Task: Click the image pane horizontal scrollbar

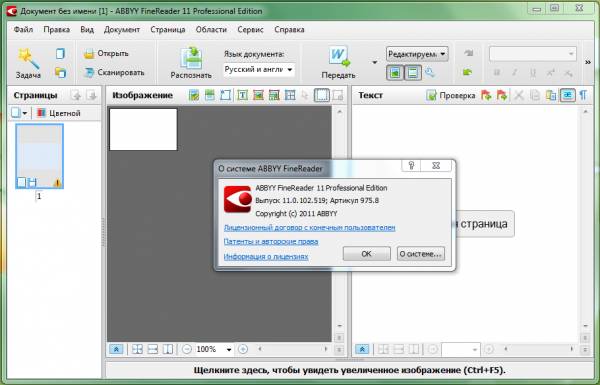Action: 293,349
